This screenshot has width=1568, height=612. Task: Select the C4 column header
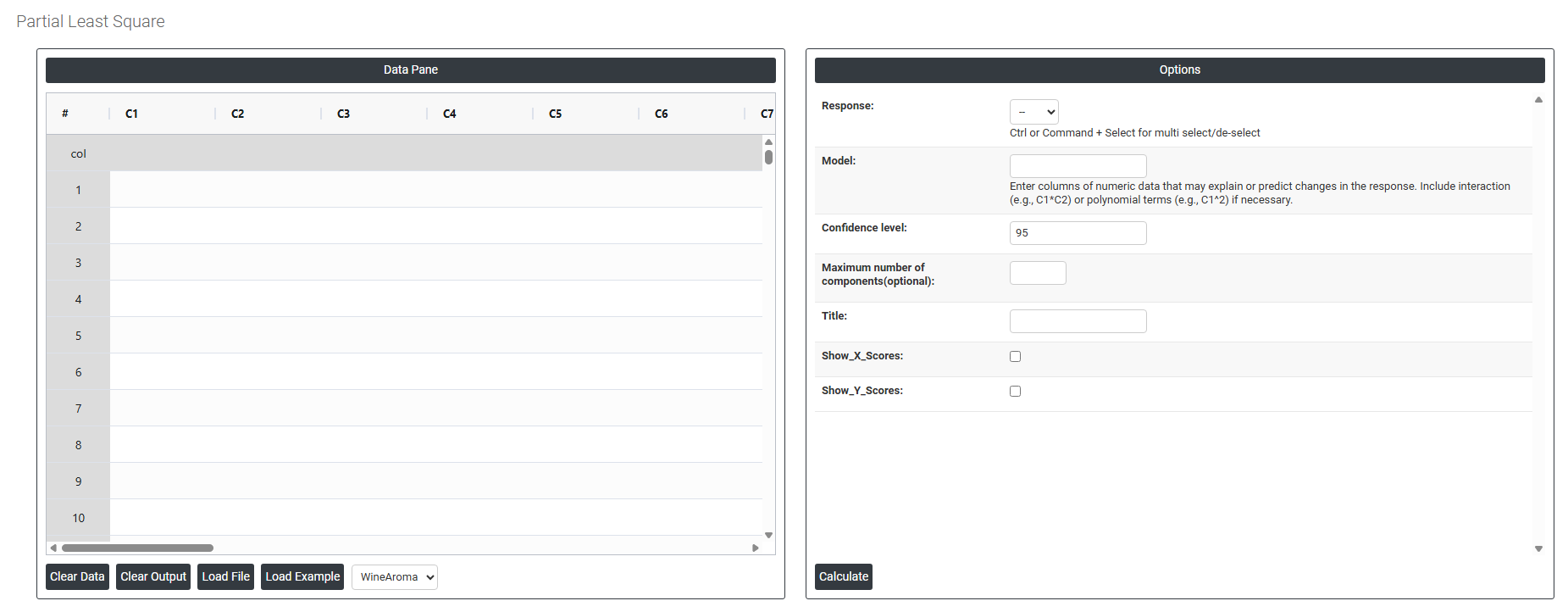point(450,114)
